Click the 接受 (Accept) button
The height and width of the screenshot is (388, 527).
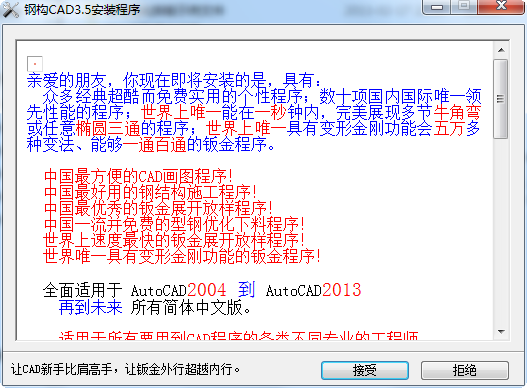click(365, 370)
